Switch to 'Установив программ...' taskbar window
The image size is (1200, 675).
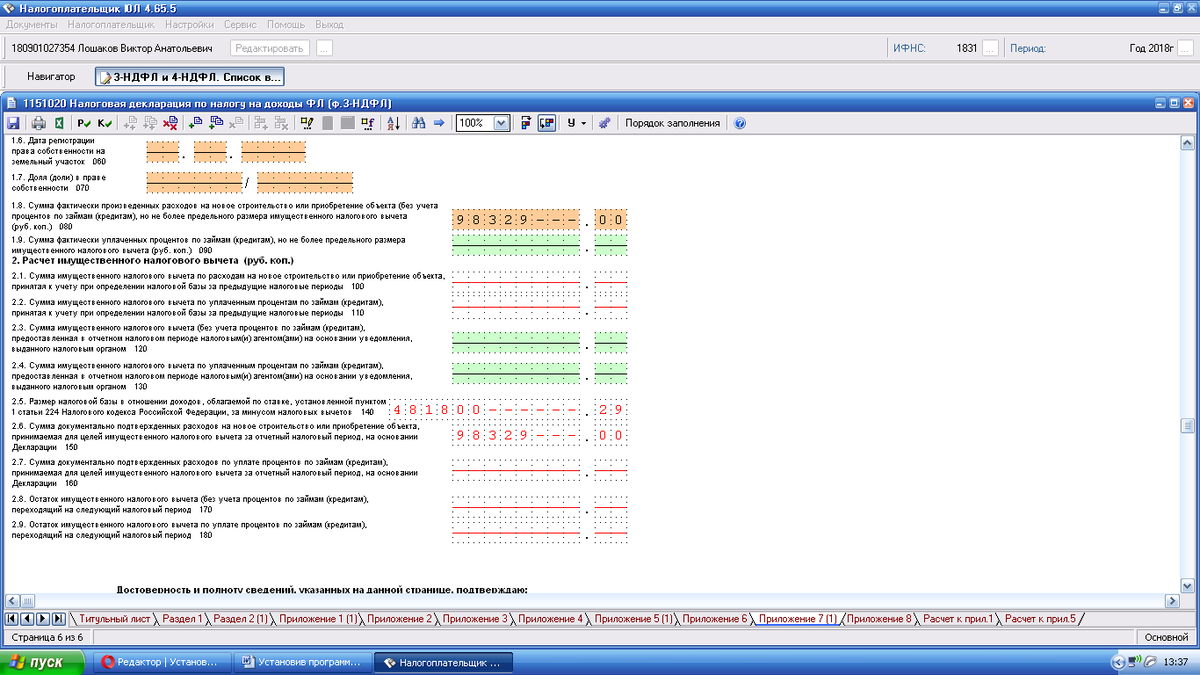pos(301,662)
